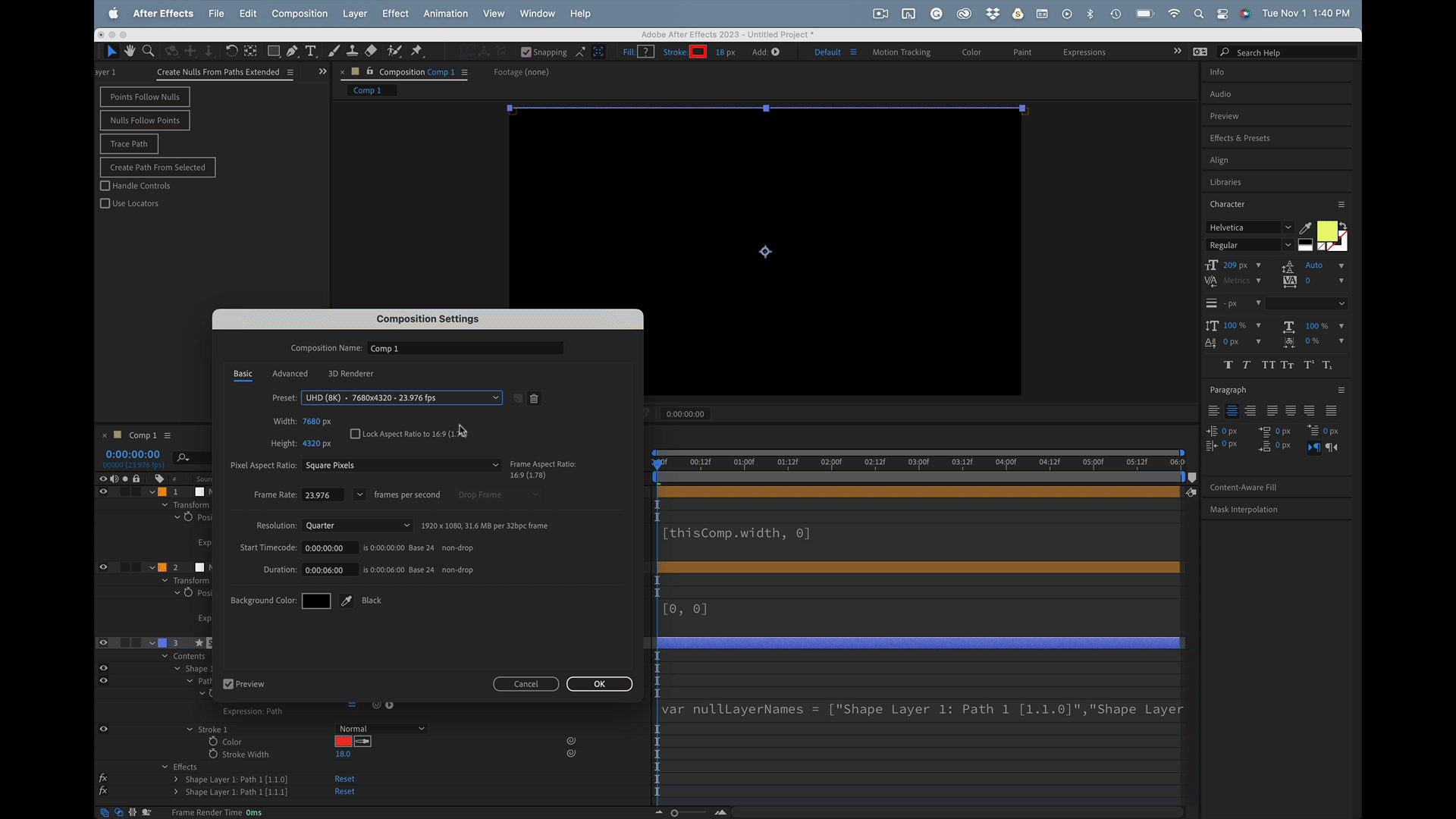
Task: Click the Background Color swatch
Action: point(316,601)
